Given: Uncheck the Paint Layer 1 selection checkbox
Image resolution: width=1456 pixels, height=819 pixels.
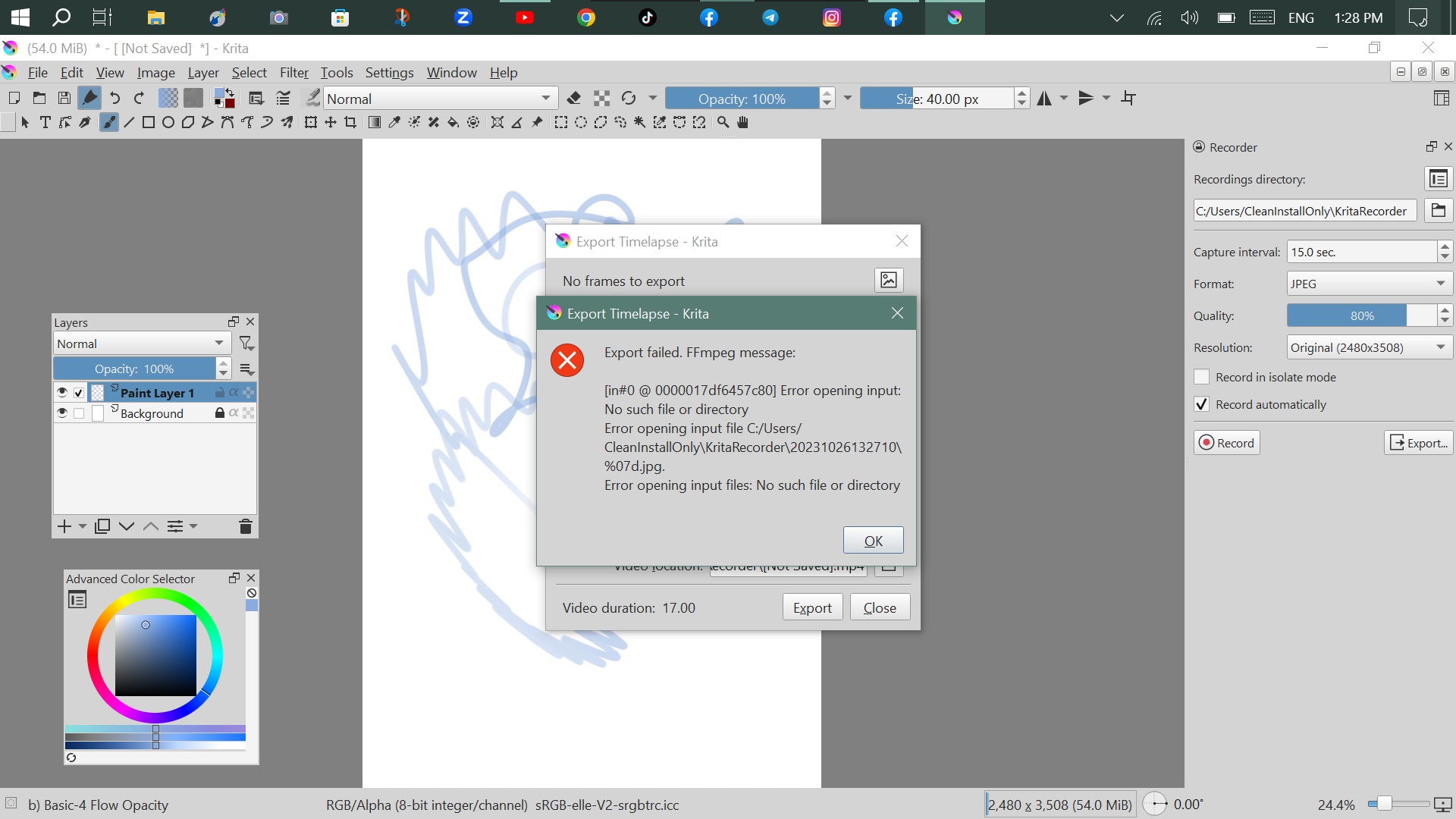Looking at the screenshot, I should coord(79,393).
